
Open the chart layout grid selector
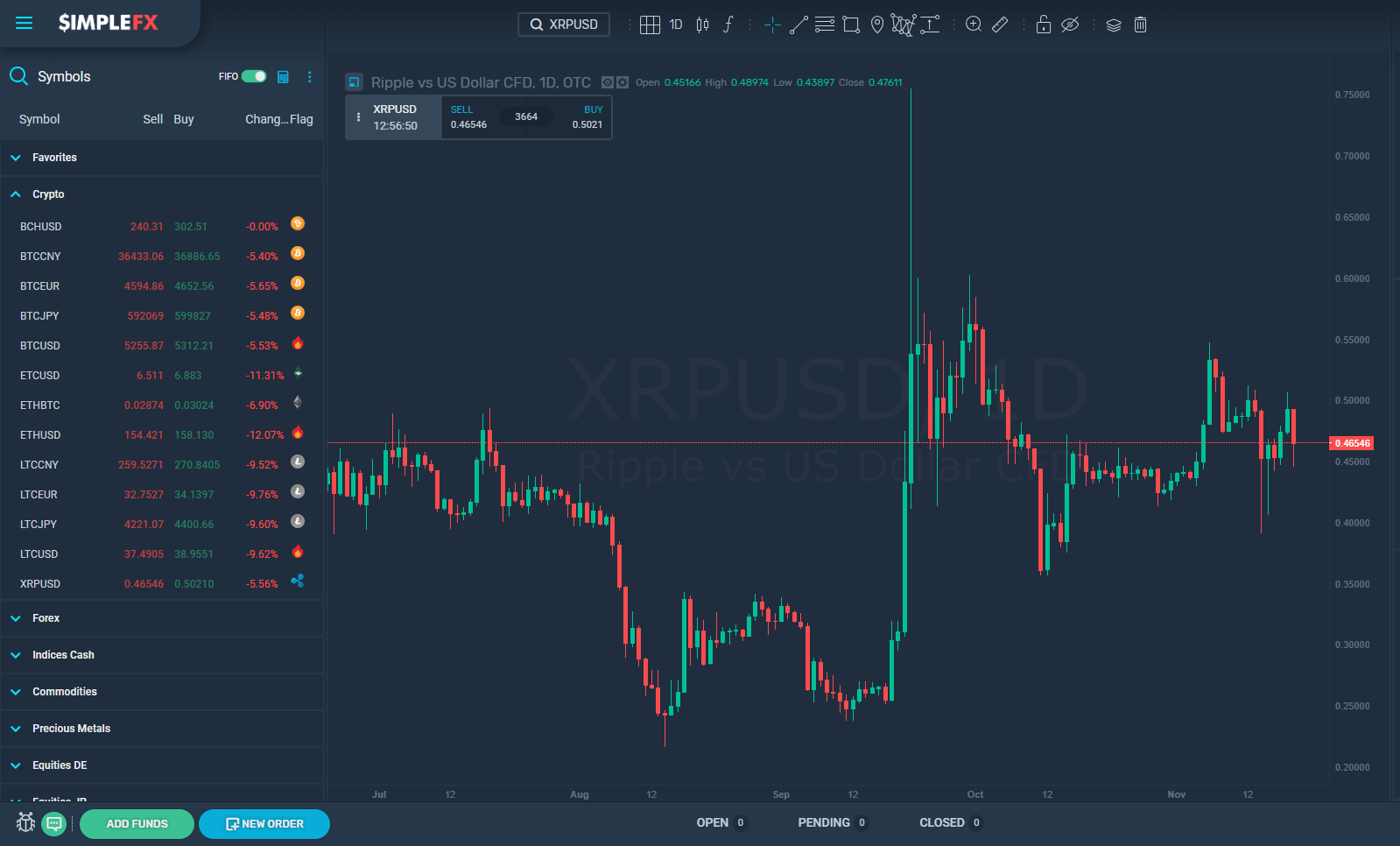[650, 25]
